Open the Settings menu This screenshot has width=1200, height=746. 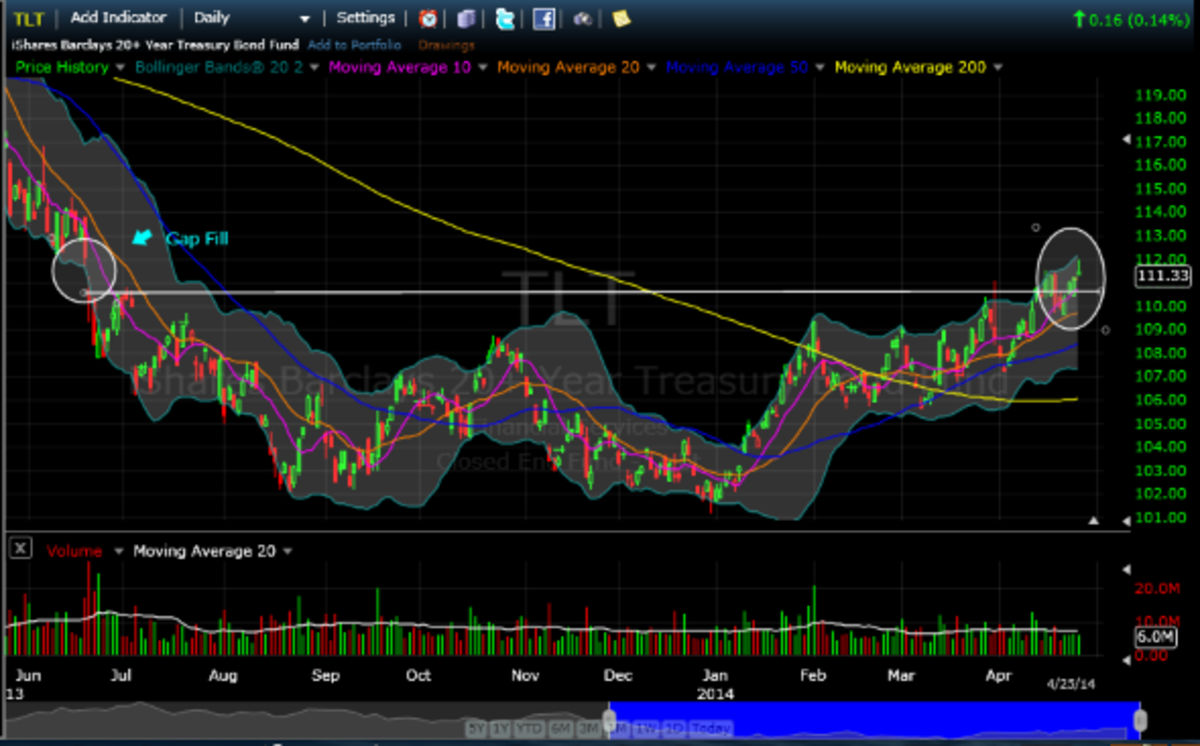click(x=365, y=18)
